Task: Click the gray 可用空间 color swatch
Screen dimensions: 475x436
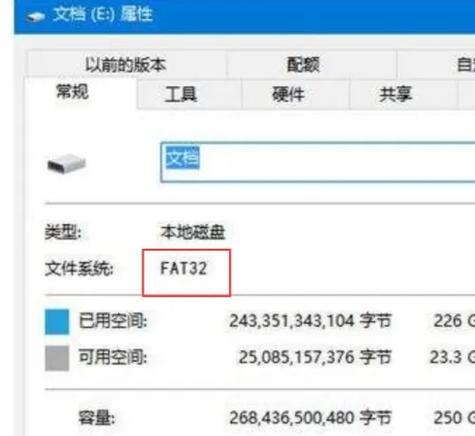Action: pyautogui.click(x=57, y=358)
